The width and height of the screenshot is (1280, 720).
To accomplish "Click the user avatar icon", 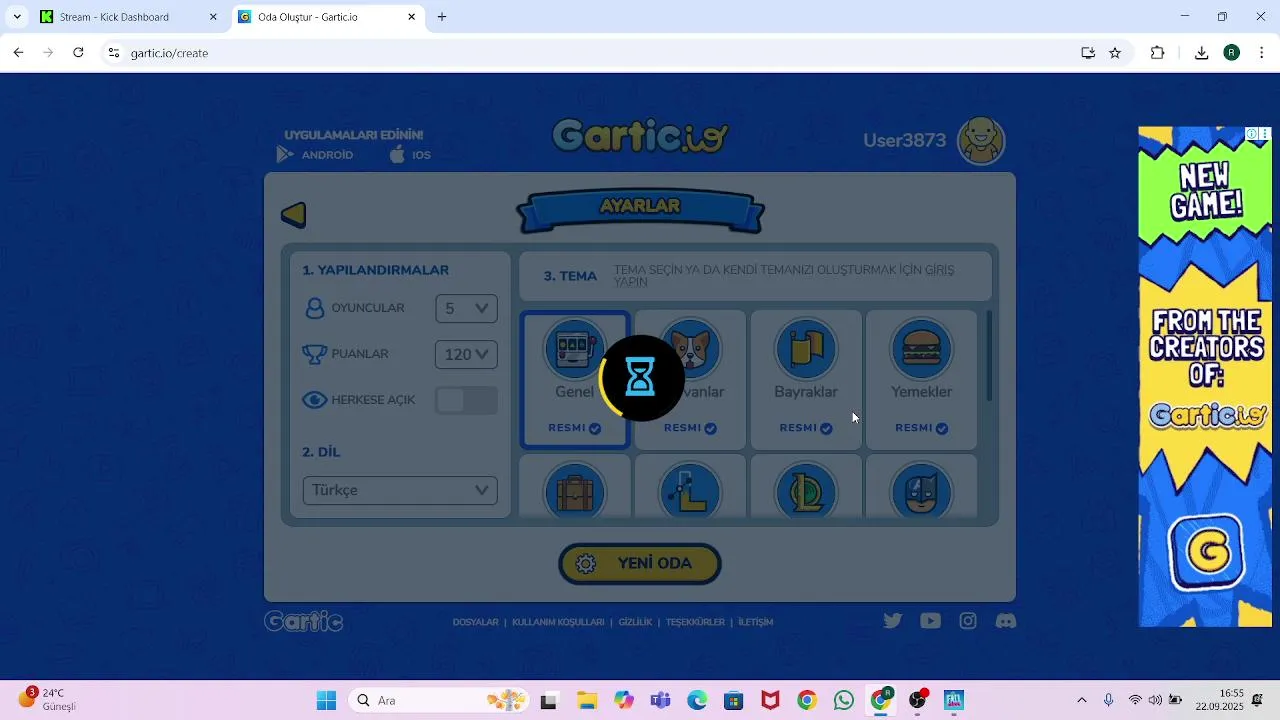I will click(x=981, y=140).
